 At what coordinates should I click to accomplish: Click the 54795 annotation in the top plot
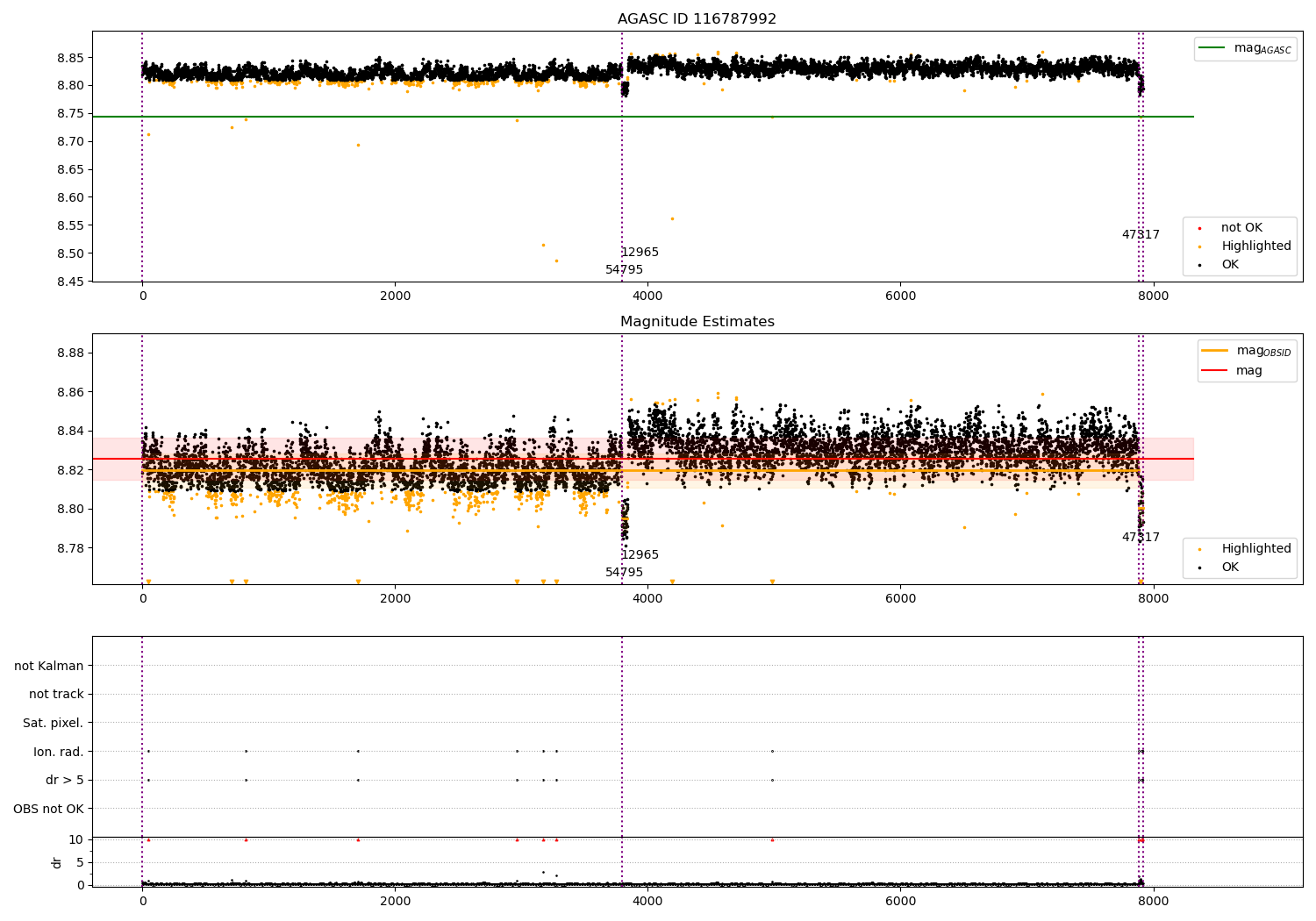pyautogui.click(x=624, y=269)
